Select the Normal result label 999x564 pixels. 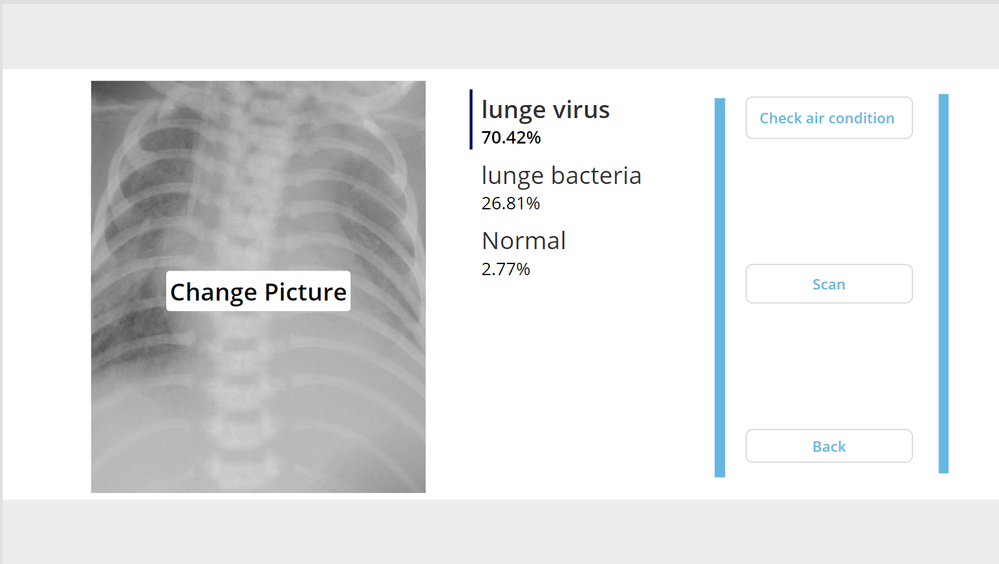[x=523, y=241]
